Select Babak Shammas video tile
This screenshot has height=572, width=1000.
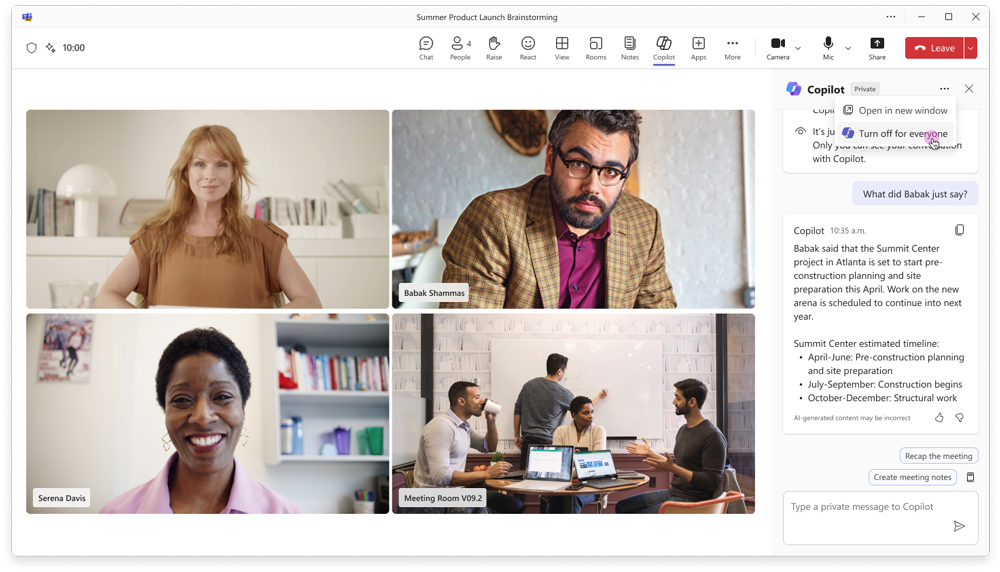[573, 209]
